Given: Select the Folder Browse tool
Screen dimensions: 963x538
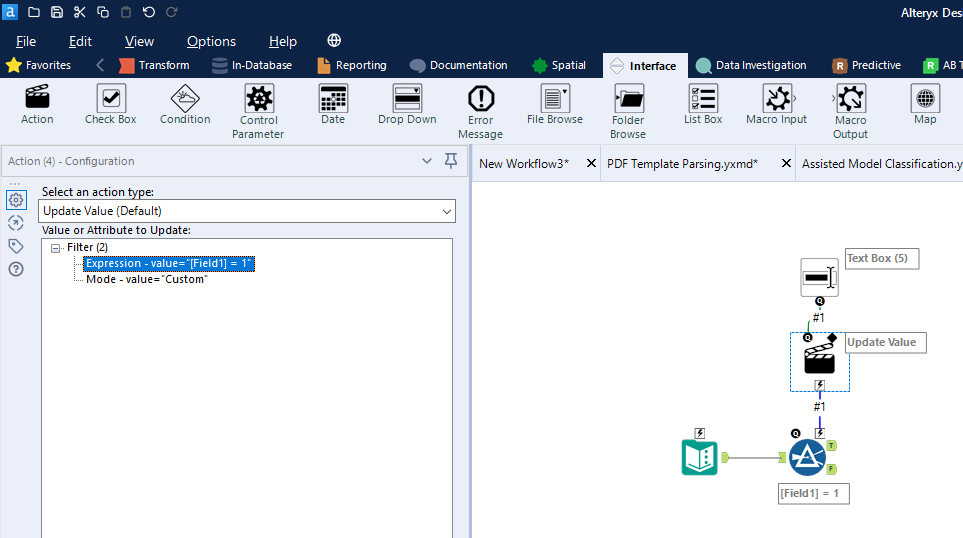Looking at the screenshot, I should (628, 112).
